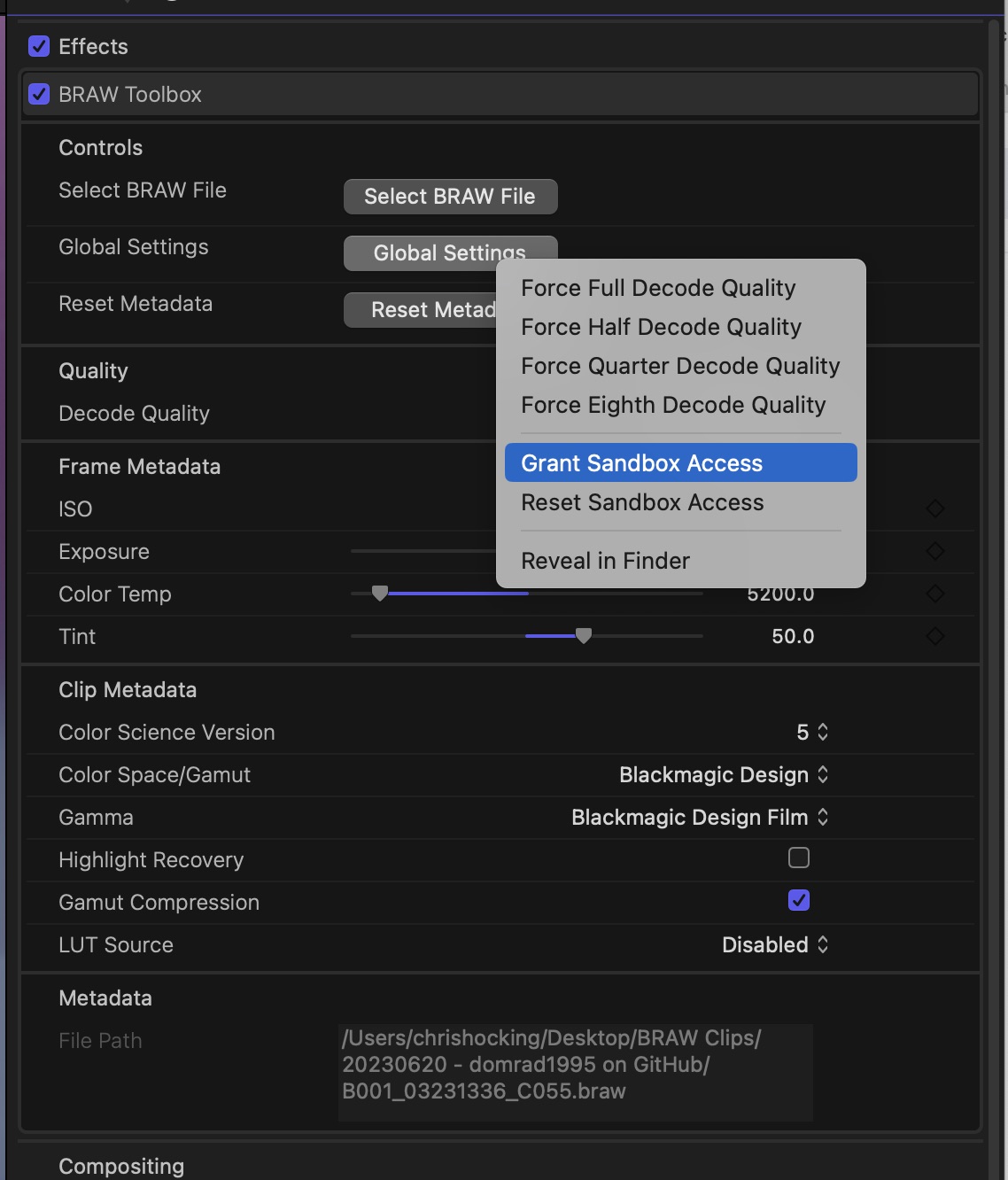Screen dimensions: 1008x1180
Task: Open Color Science Version dropdown
Action: (x=812, y=733)
